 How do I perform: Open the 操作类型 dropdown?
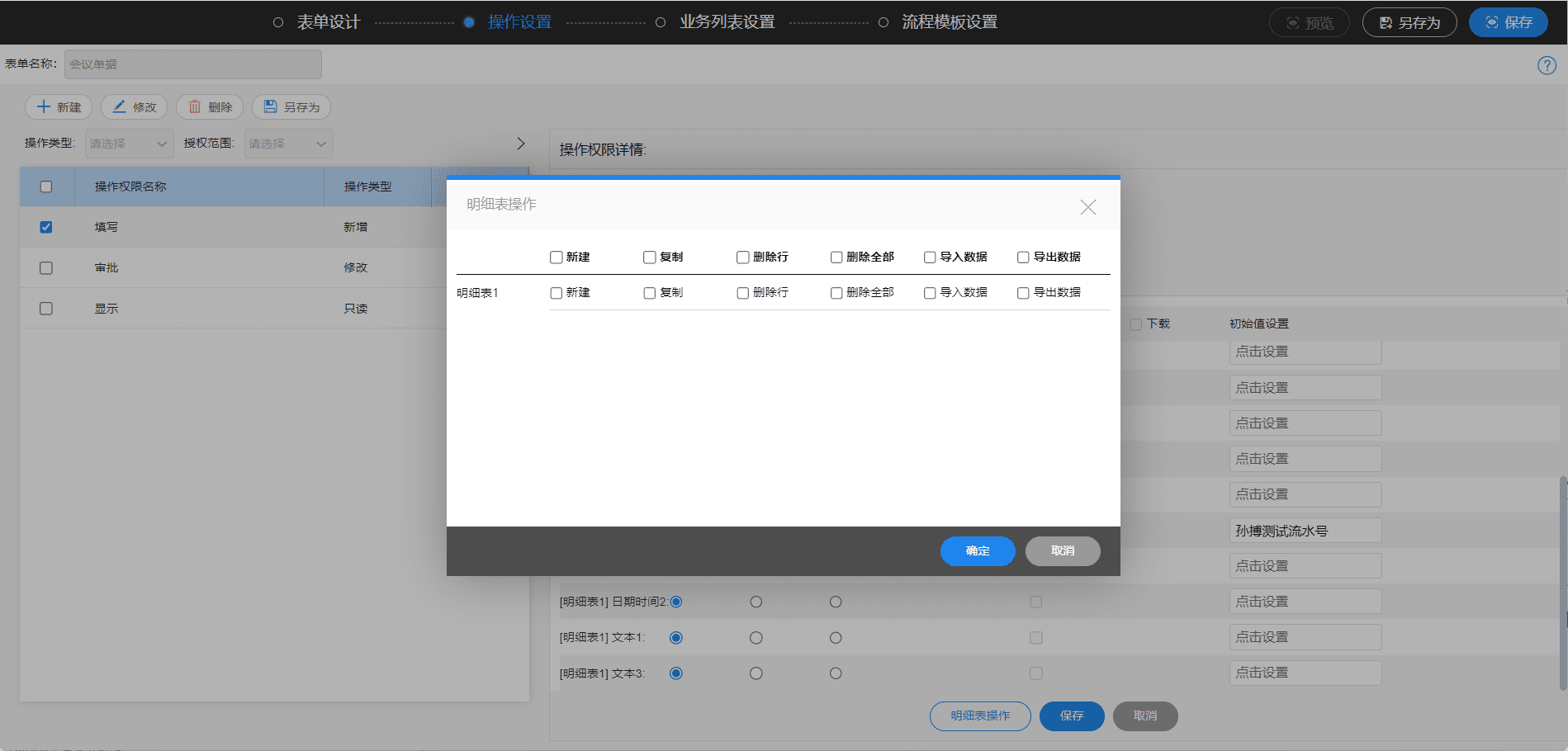[129, 144]
